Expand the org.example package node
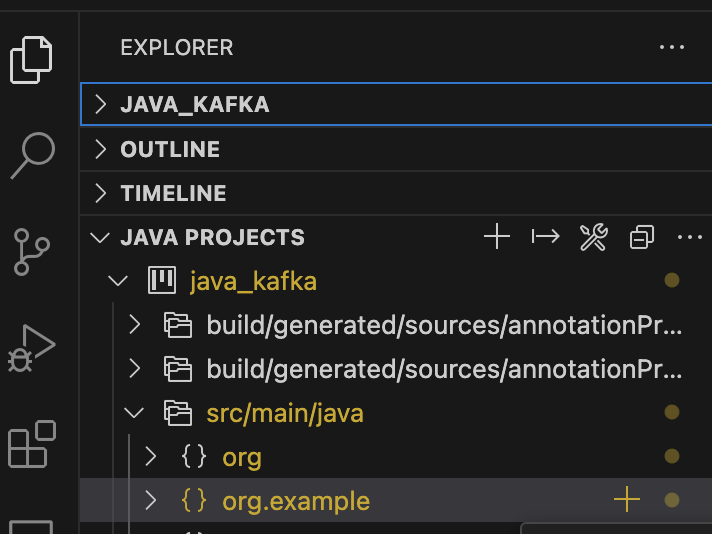 pyautogui.click(x=151, y=500)
